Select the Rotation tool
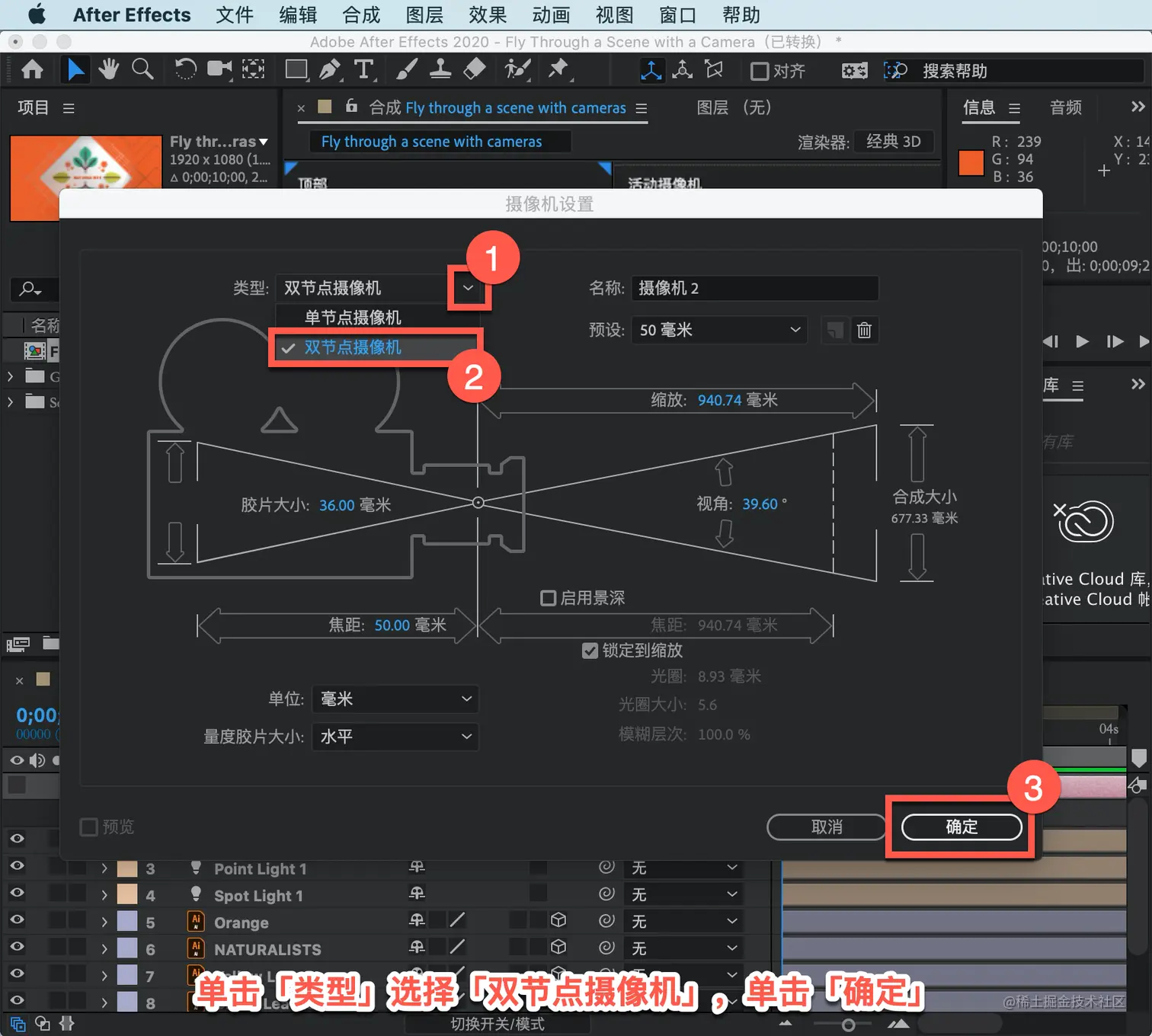1152x1036 pixels. coord(185,69)
